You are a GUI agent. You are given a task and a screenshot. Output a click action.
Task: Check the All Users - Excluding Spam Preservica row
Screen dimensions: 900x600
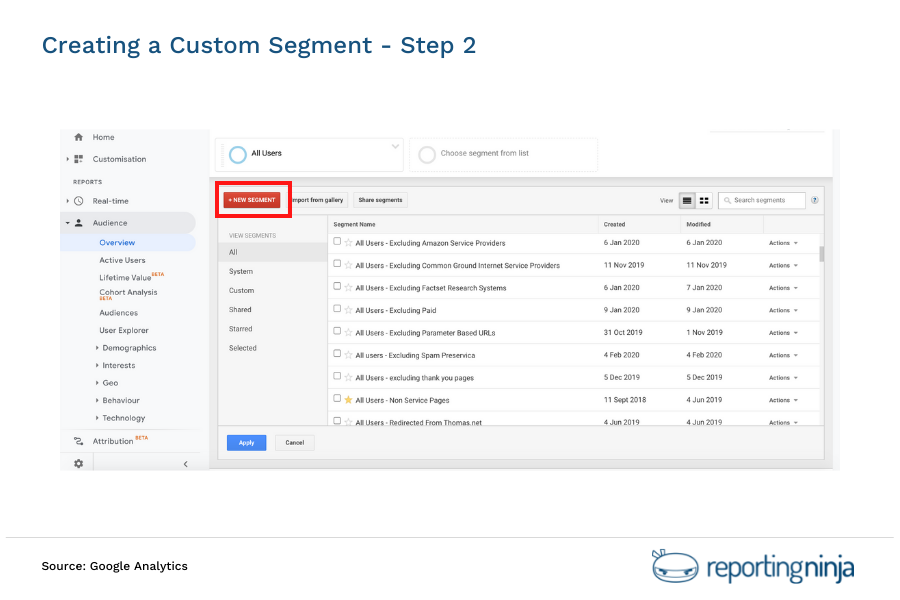(x=338, y=355)
